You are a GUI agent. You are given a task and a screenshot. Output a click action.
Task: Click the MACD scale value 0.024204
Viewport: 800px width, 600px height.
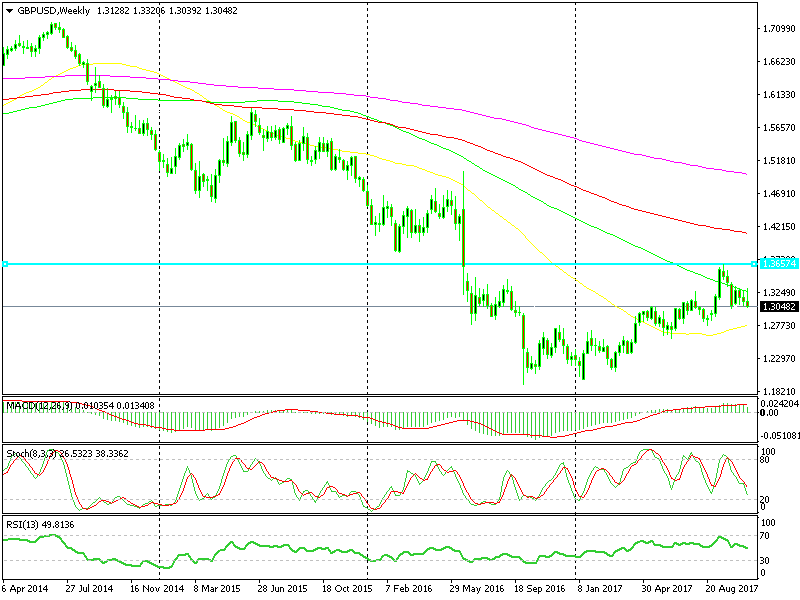click(779, 404)
